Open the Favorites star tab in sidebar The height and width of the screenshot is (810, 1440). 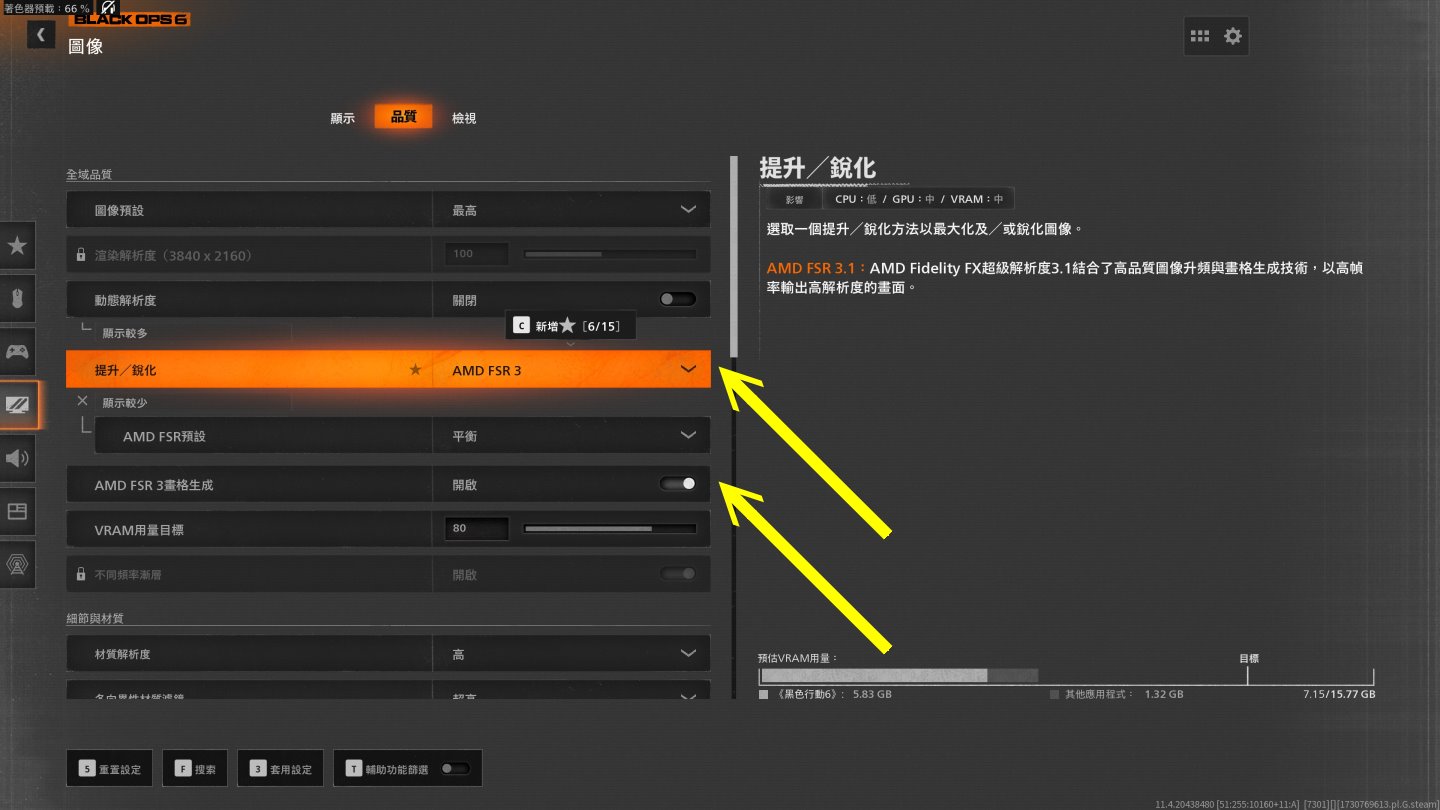coord(17,246)
